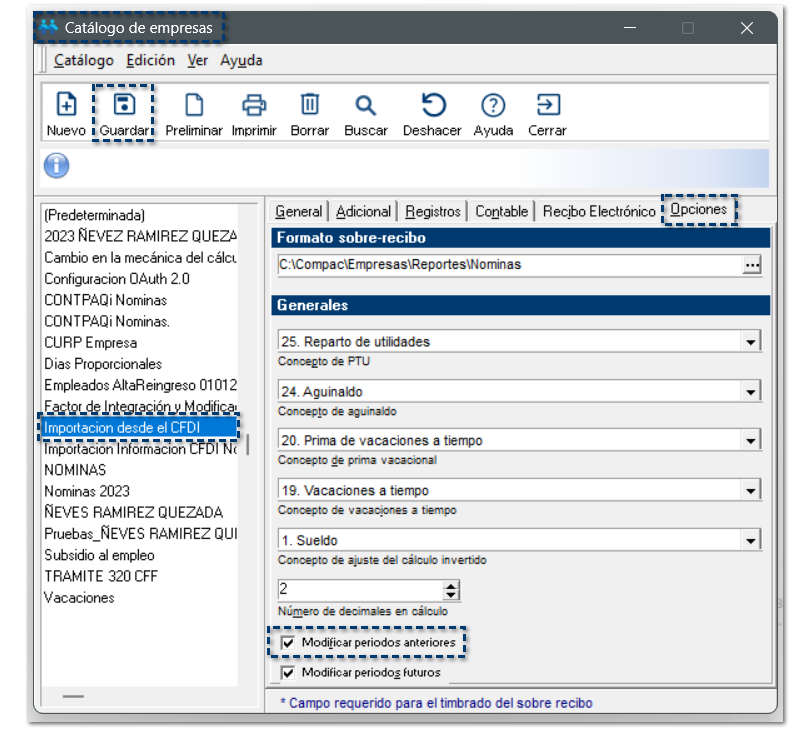
Task: Increase Número de decimales with up arrow
Action: (450, 584)
